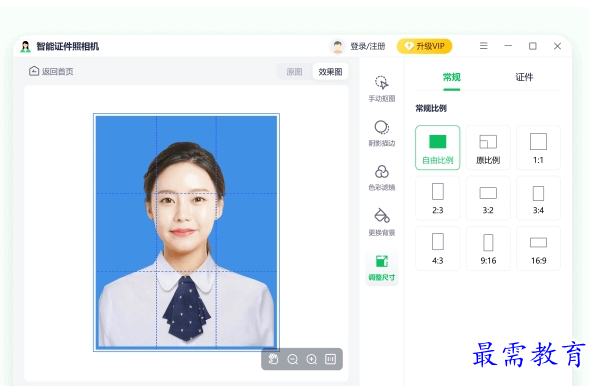The width and height of the screenshot is (594, 386).
Task: Choose the 1:1 ratio
Action: (x=538, y=148)
